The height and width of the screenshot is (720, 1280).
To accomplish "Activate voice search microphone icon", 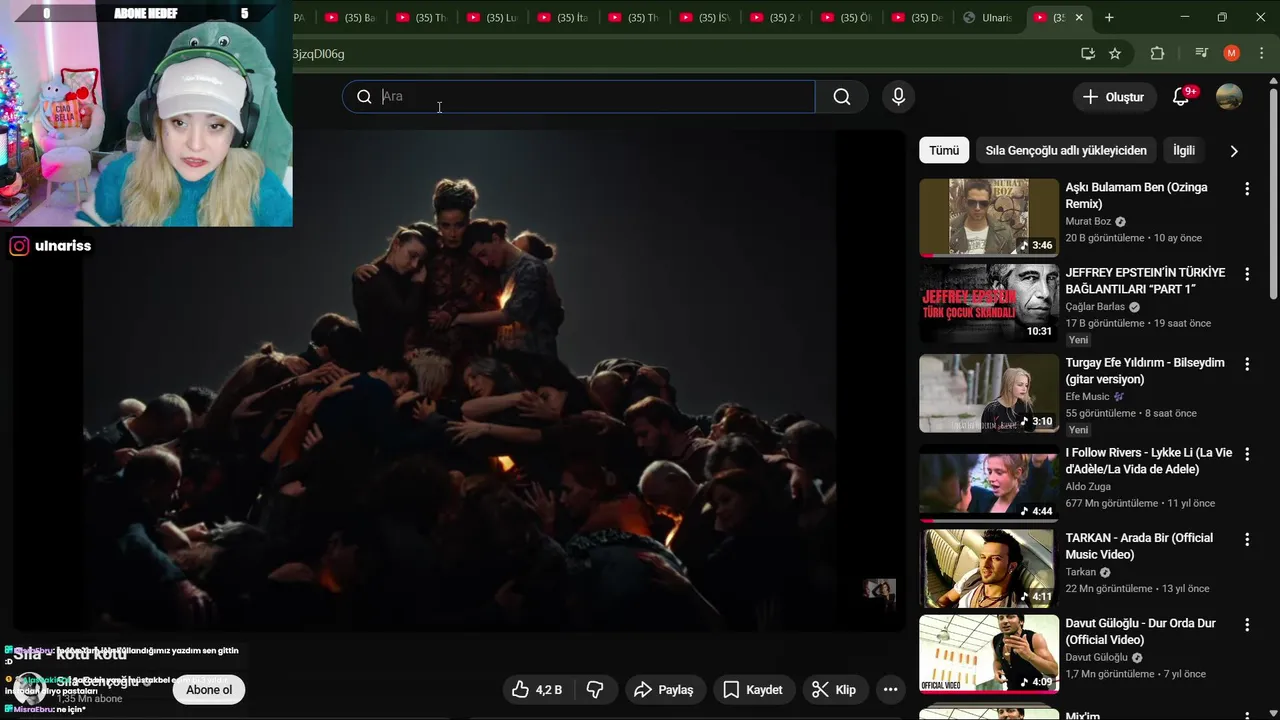I will [x=898, y=97].
